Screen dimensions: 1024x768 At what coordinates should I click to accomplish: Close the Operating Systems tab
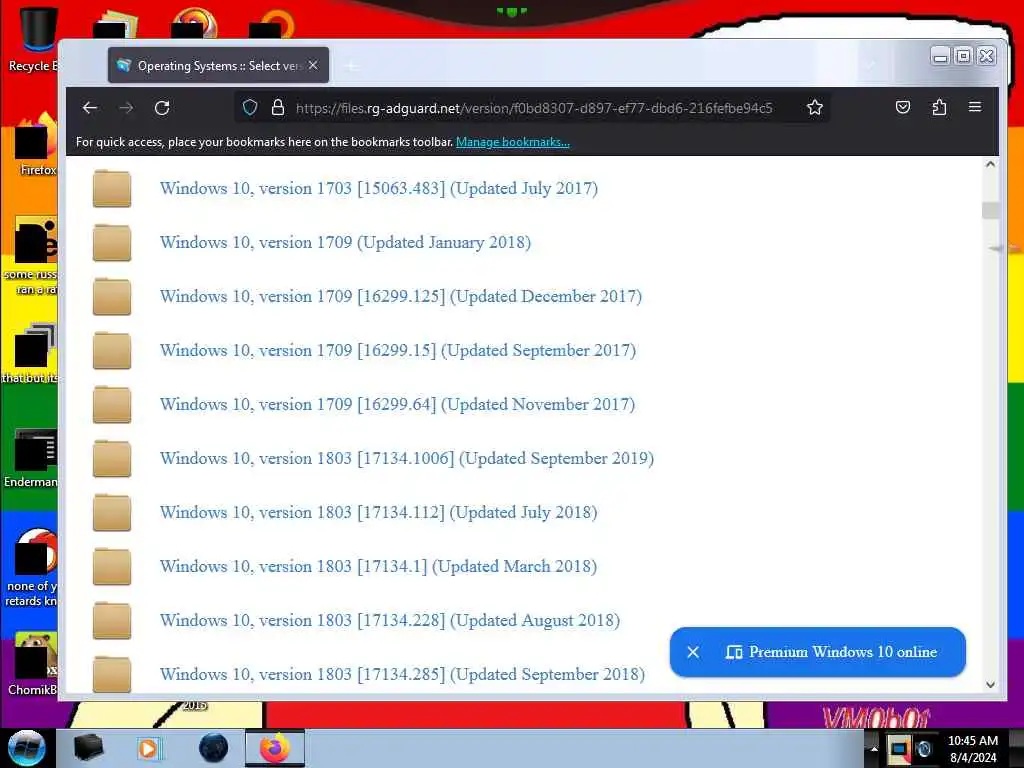[313, 65]
